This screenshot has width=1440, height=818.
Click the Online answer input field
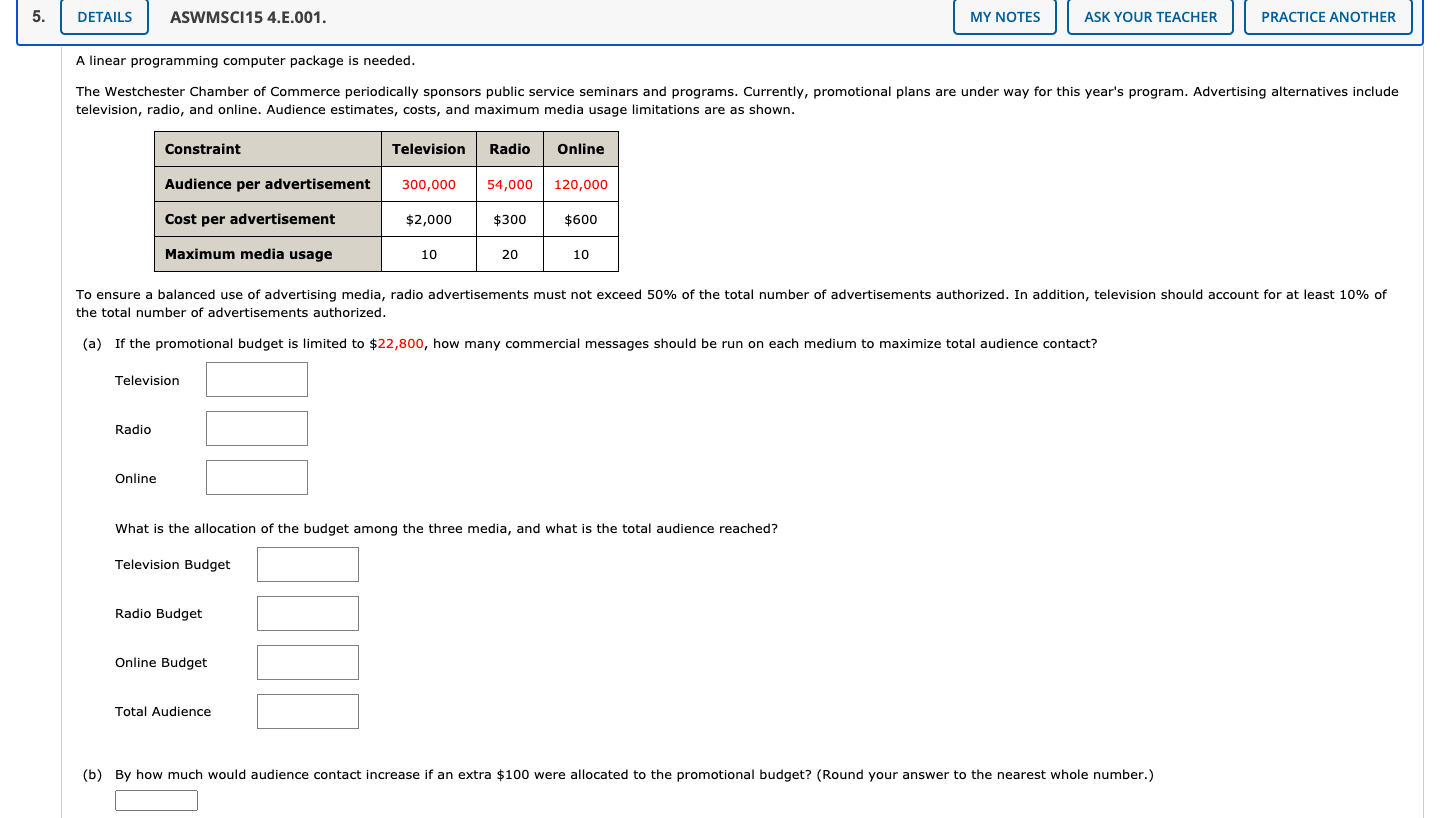click(256, 477)
